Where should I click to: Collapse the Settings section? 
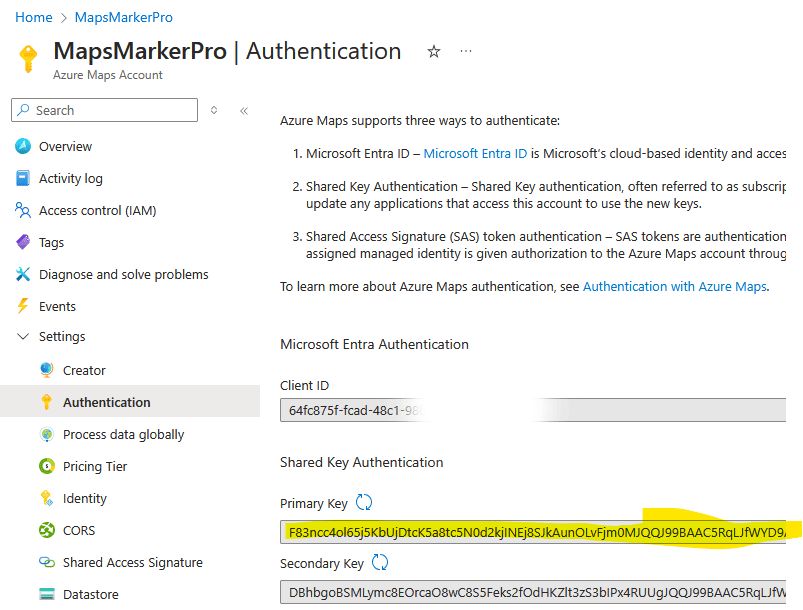click(22, 337)
